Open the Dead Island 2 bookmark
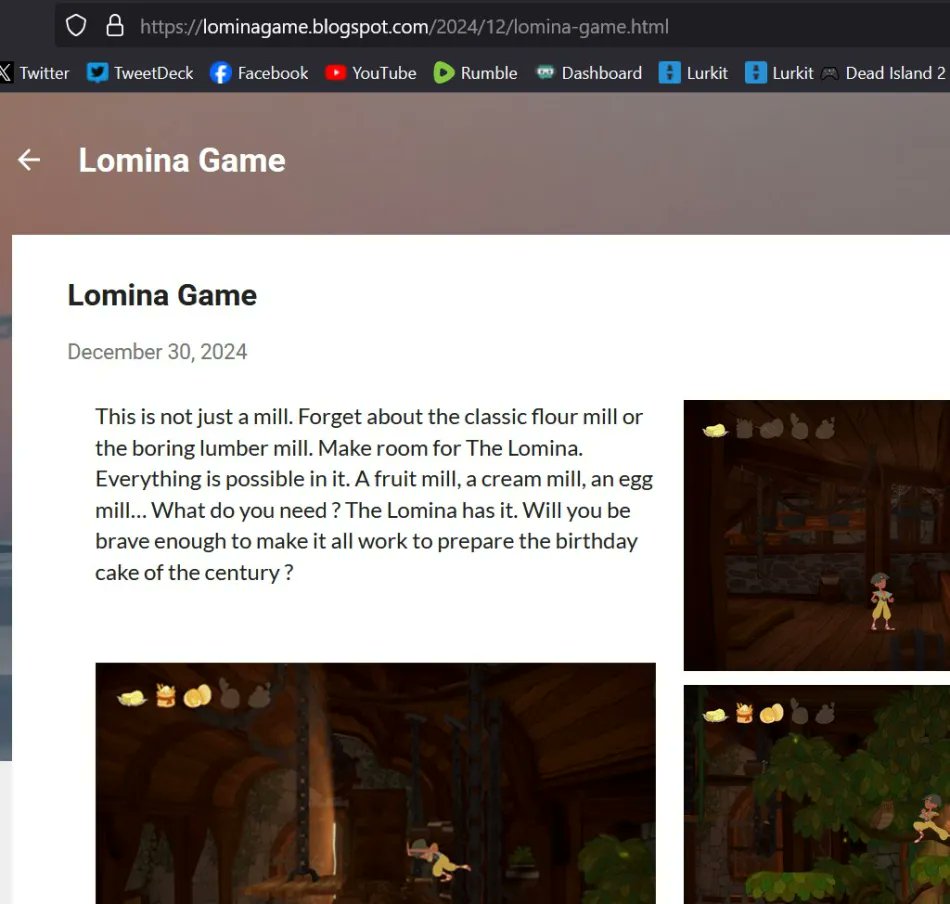The image size is (950, 904). (x=883, y=73)
